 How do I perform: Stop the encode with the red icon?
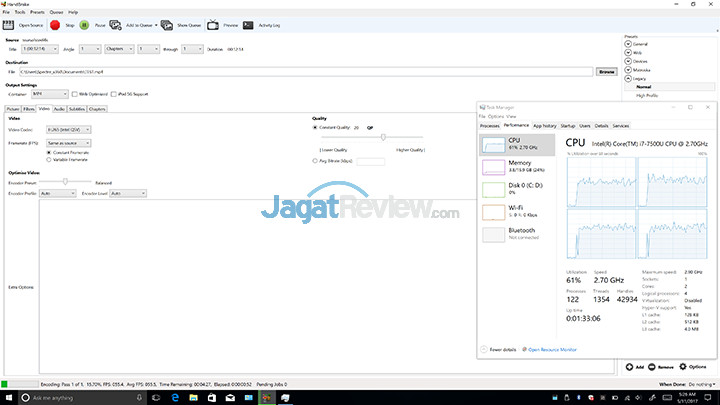[55, 25]
